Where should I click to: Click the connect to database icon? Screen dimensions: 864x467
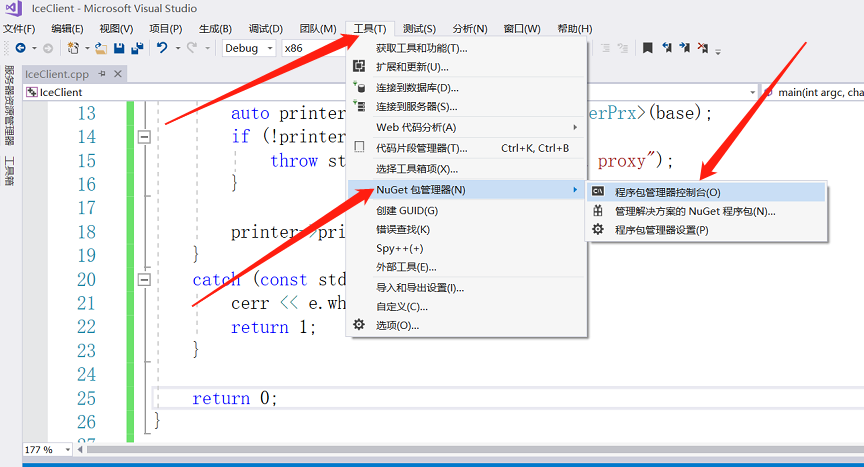click(359, 87)
